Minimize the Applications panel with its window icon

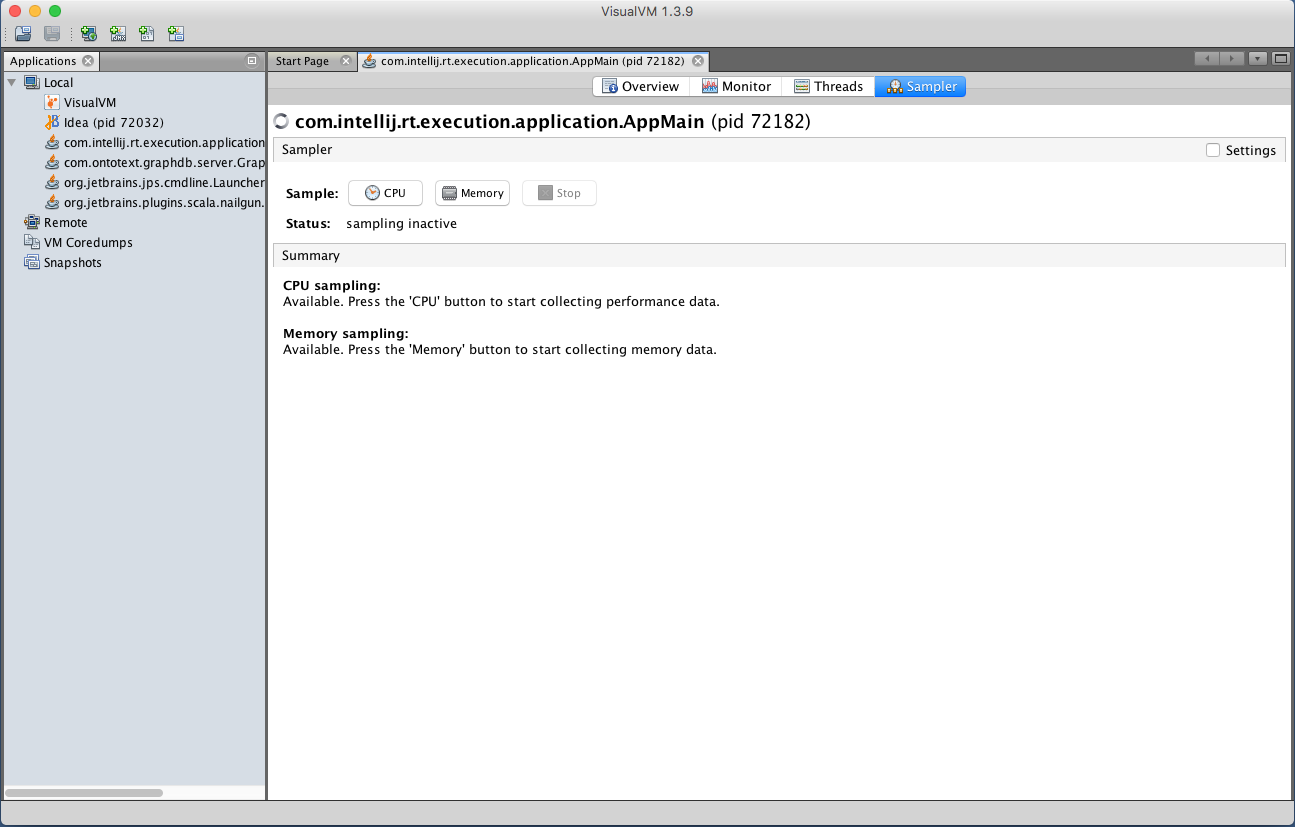click(x=252, y=61)
